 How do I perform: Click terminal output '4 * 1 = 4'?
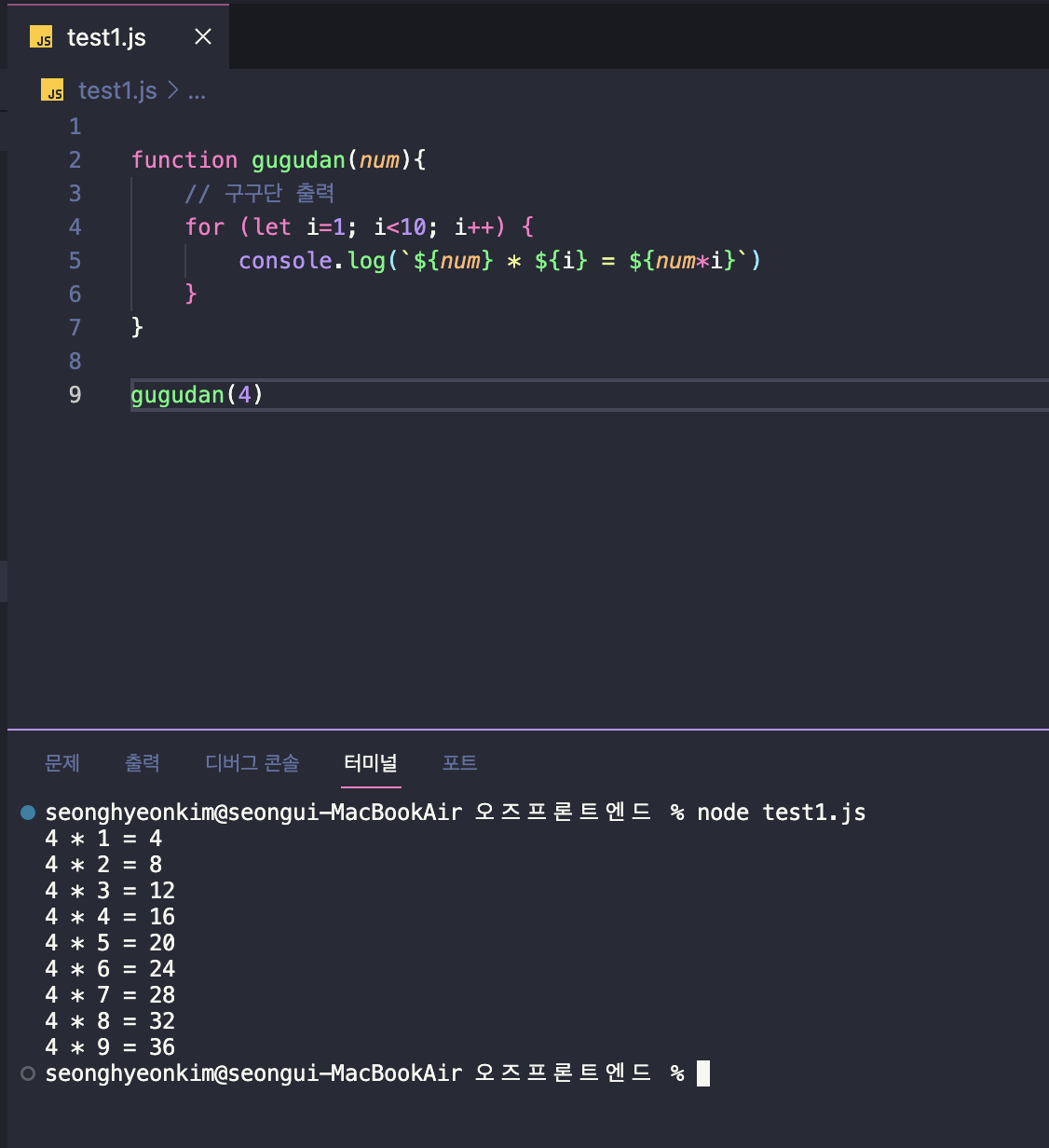tap(103, 839)
